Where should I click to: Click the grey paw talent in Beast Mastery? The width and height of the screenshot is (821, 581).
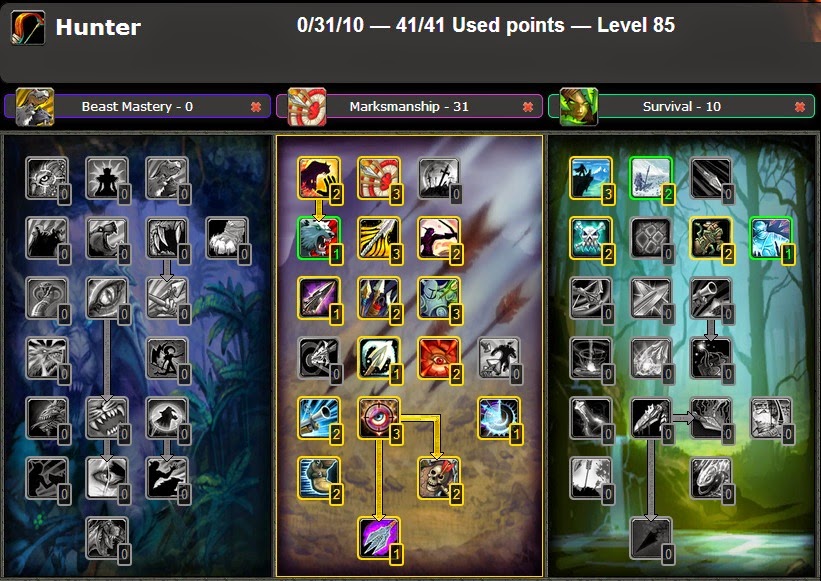tap(227, 238)
